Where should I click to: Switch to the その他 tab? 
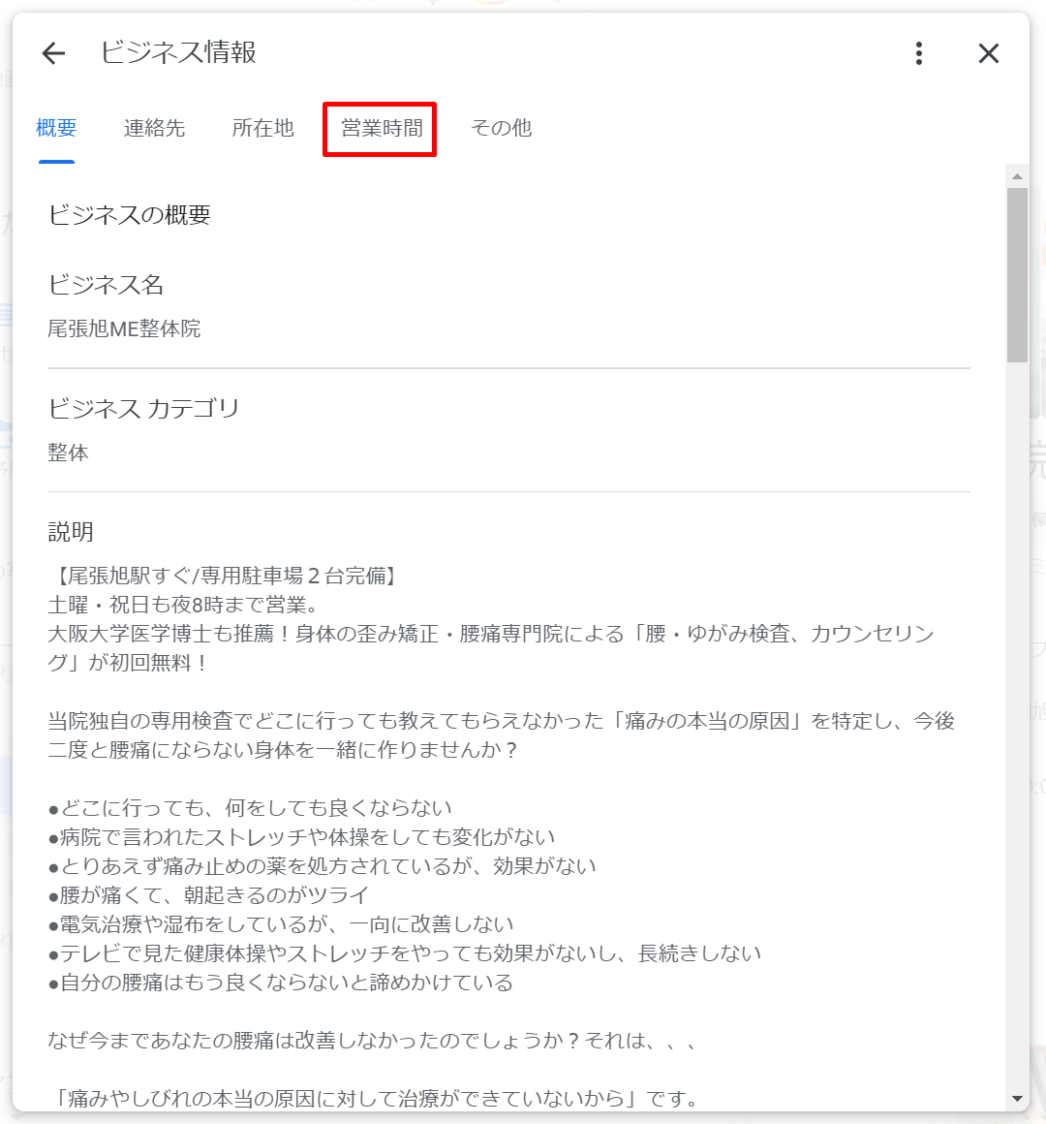[501, 128]
